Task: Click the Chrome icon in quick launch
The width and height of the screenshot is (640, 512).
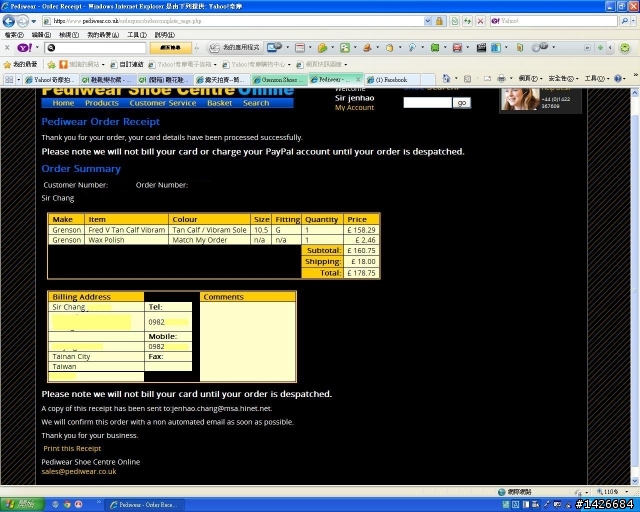Action: pyautogui.click(x=67, y=505)
